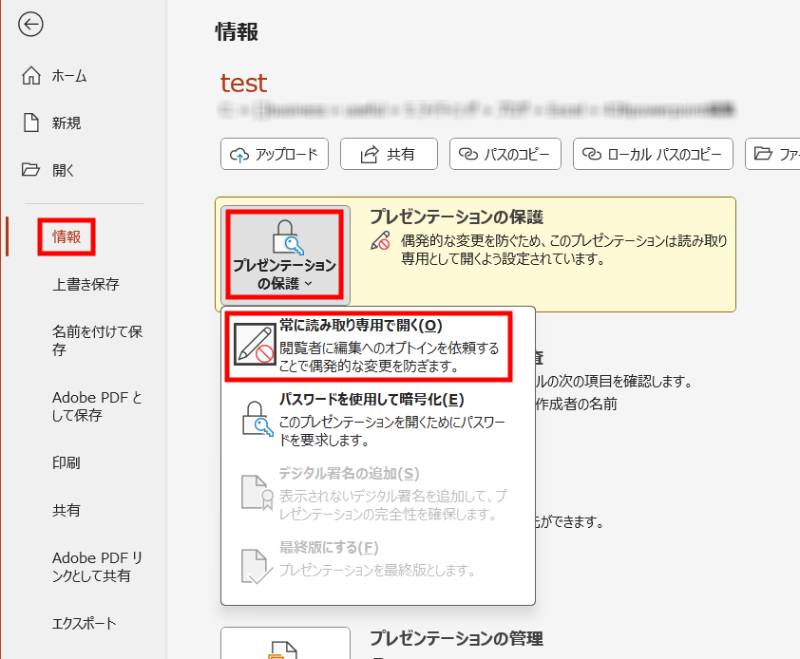This screenshot has width=800, height=659.
Task: Switch to the 情報 section
Action: (x=65, y=238)
